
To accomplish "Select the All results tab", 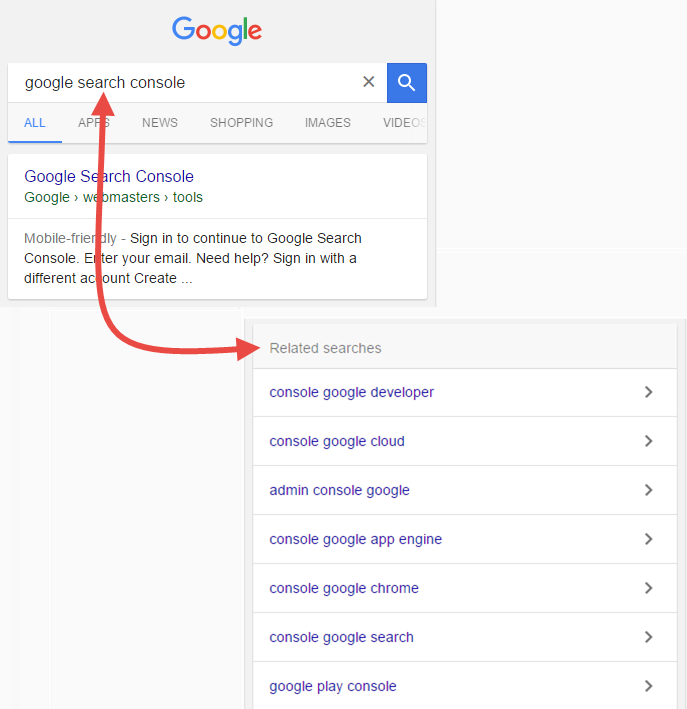I will click(x=35, y=123).
